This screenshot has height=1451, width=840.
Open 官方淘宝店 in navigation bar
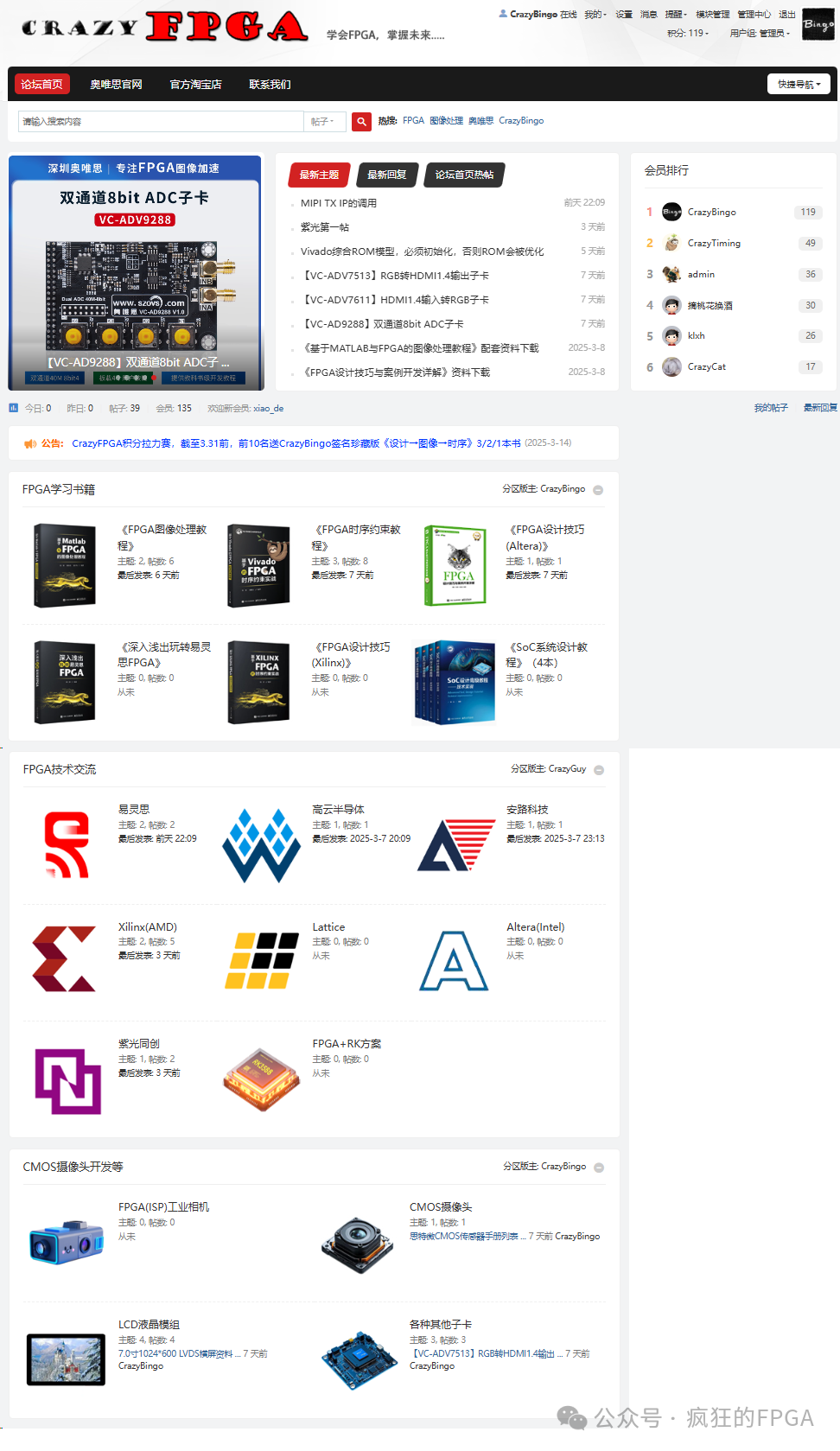pyautogui.click(x=195, y=85)
